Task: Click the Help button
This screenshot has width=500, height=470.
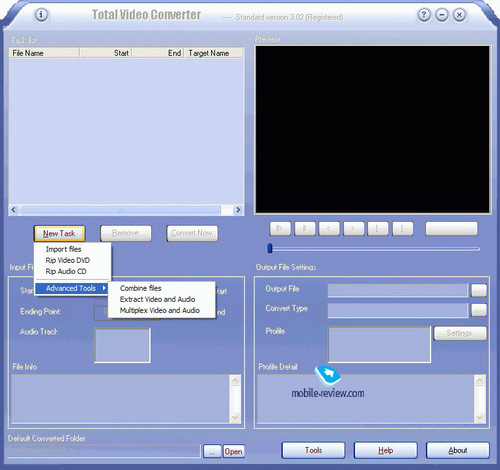Action: 386,450
